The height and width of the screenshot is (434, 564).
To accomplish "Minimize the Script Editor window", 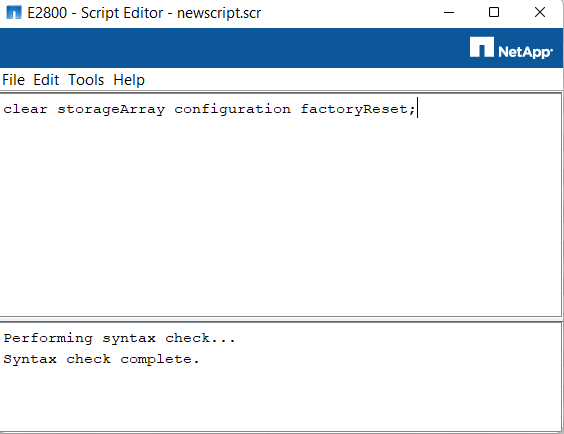I will 449,13.
